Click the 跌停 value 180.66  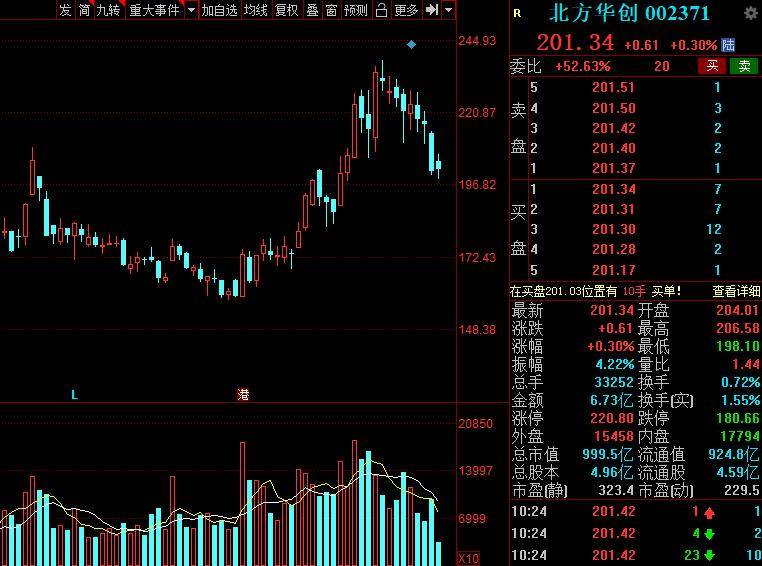click(737, 418)
